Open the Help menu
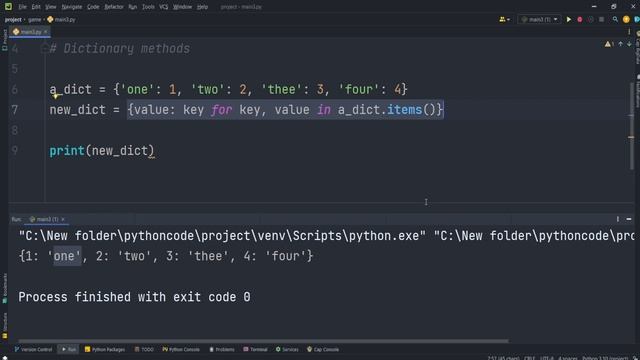 click(202, 7)
